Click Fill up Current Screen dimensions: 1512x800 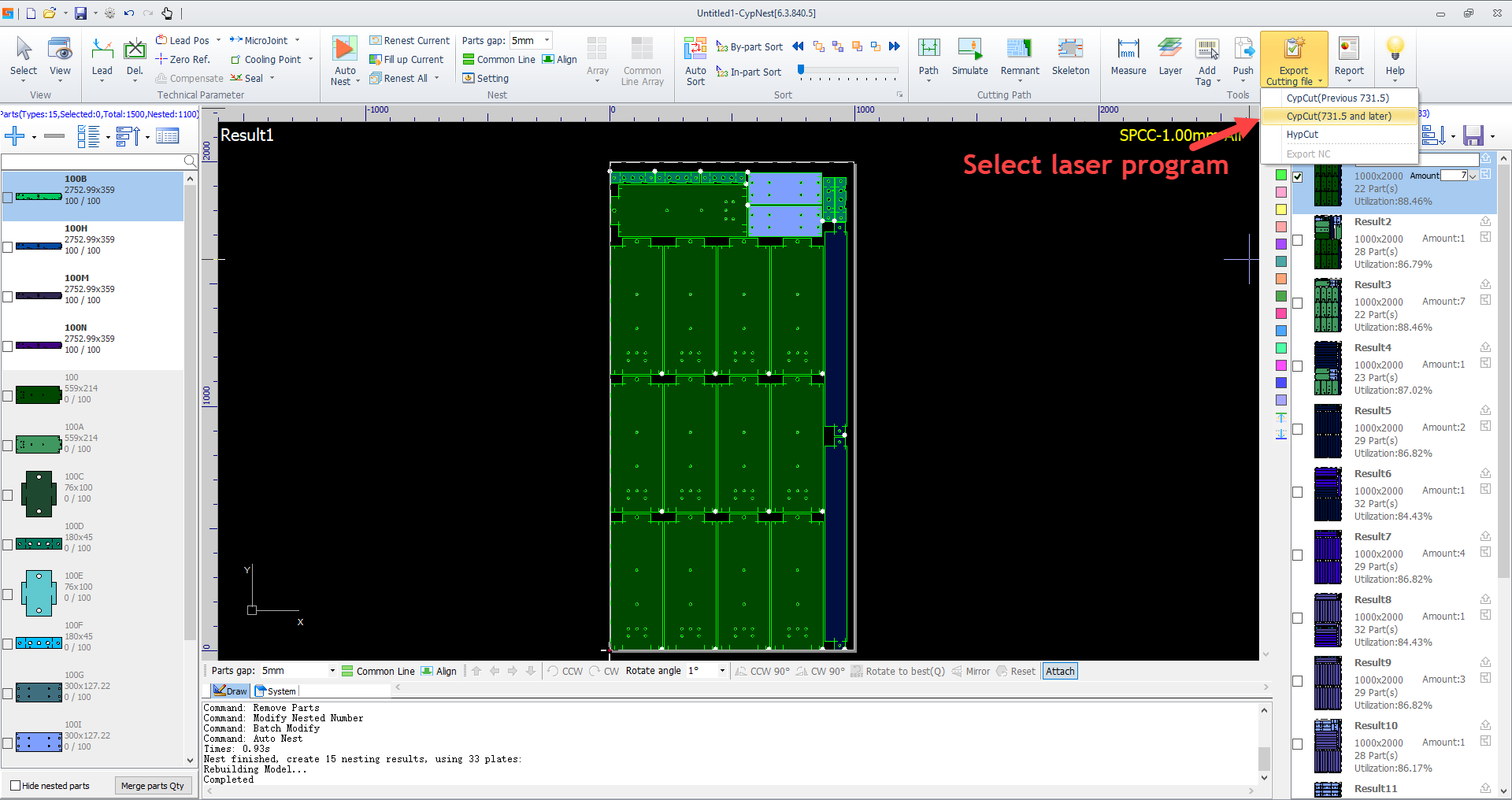click(406, 59)
